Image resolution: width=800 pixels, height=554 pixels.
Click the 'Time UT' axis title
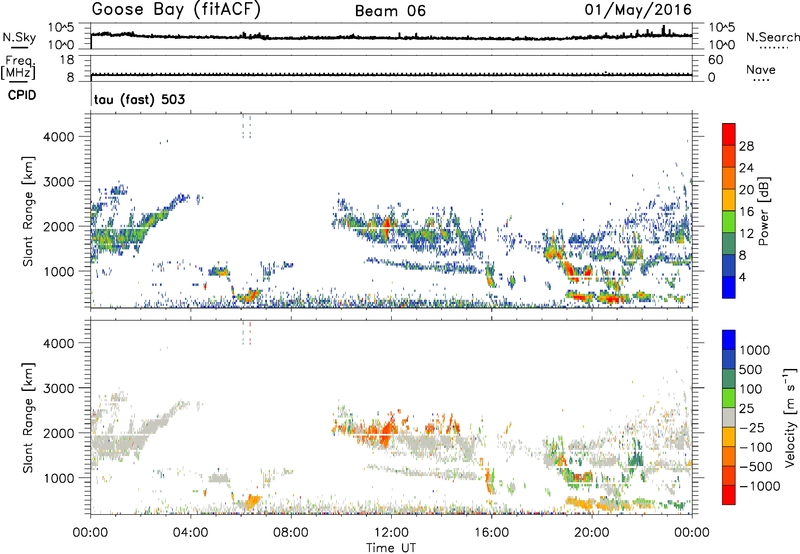point(391,548)
